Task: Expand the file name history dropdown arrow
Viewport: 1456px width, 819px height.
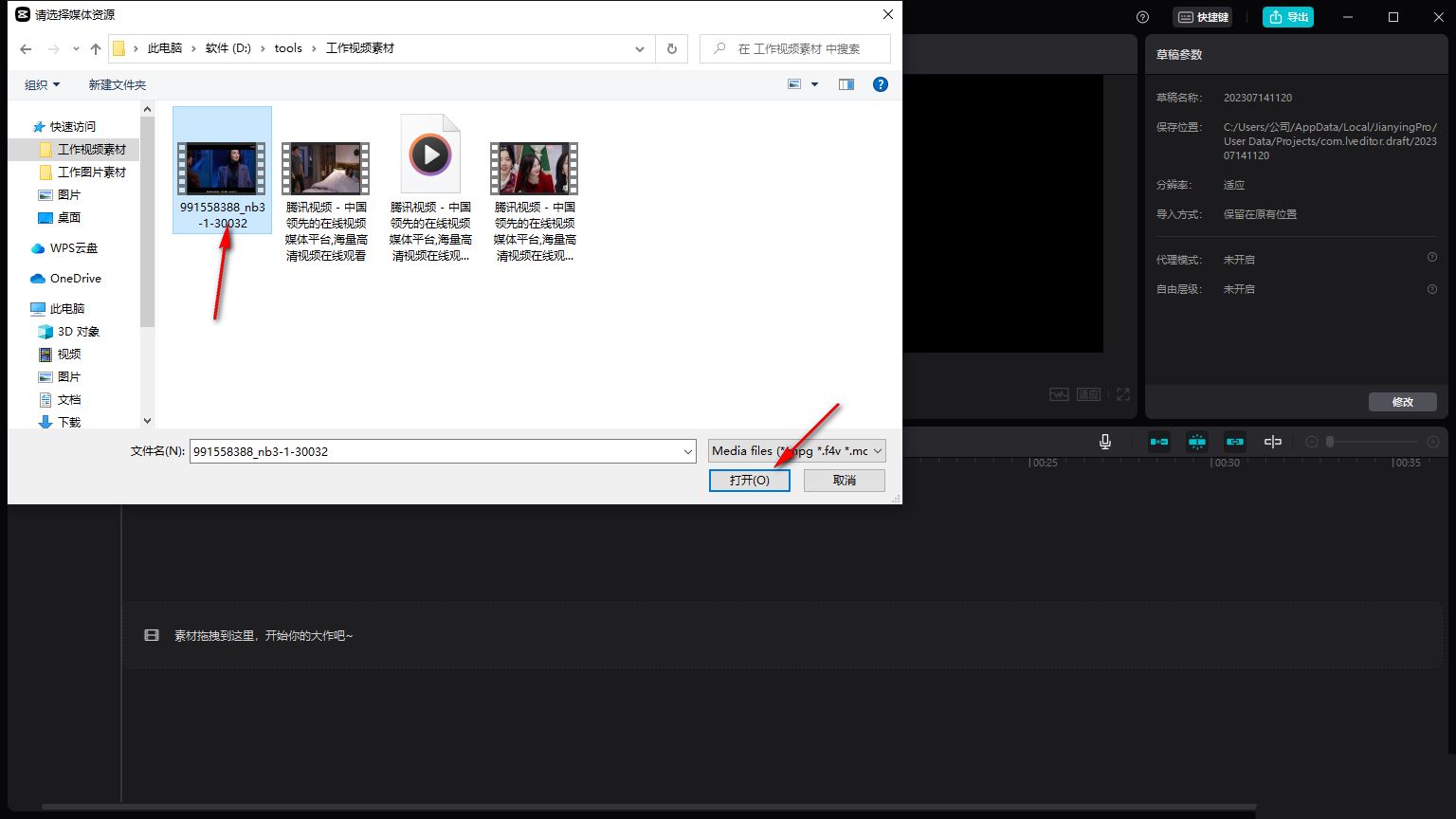Action: pyautogui.click(x=688, y=452)
